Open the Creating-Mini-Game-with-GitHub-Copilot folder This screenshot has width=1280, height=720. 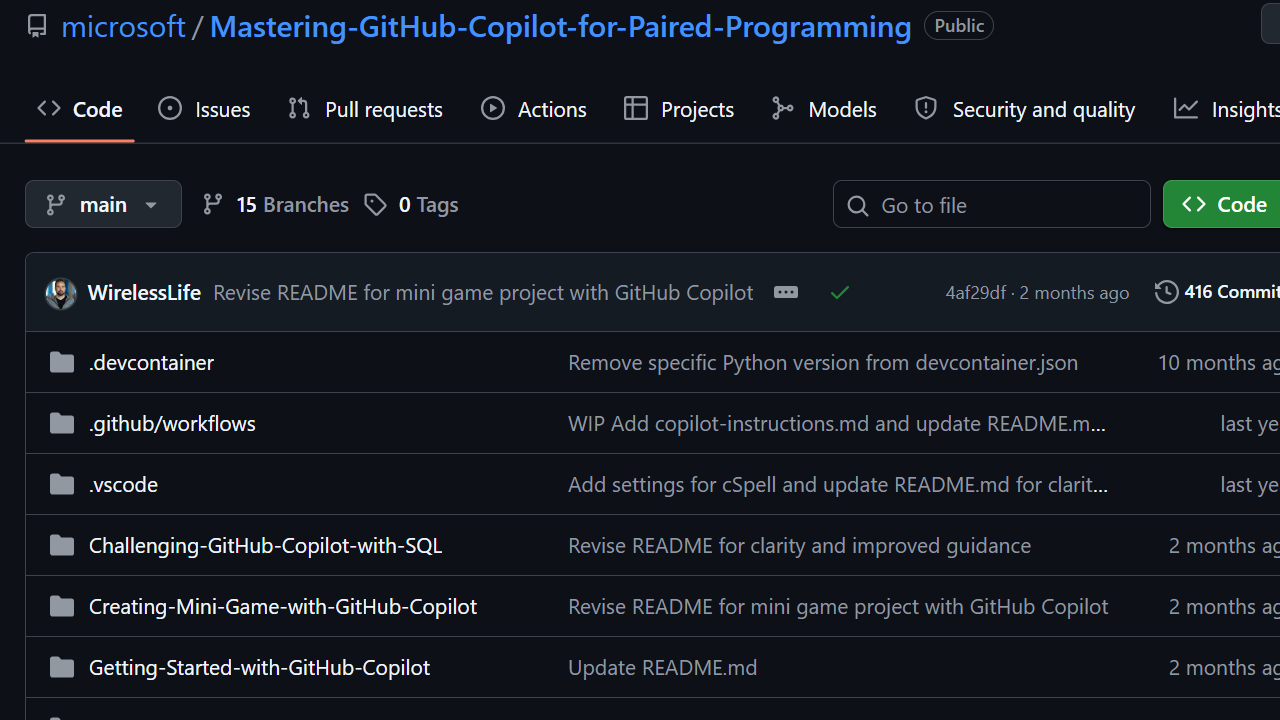[283, 606]
